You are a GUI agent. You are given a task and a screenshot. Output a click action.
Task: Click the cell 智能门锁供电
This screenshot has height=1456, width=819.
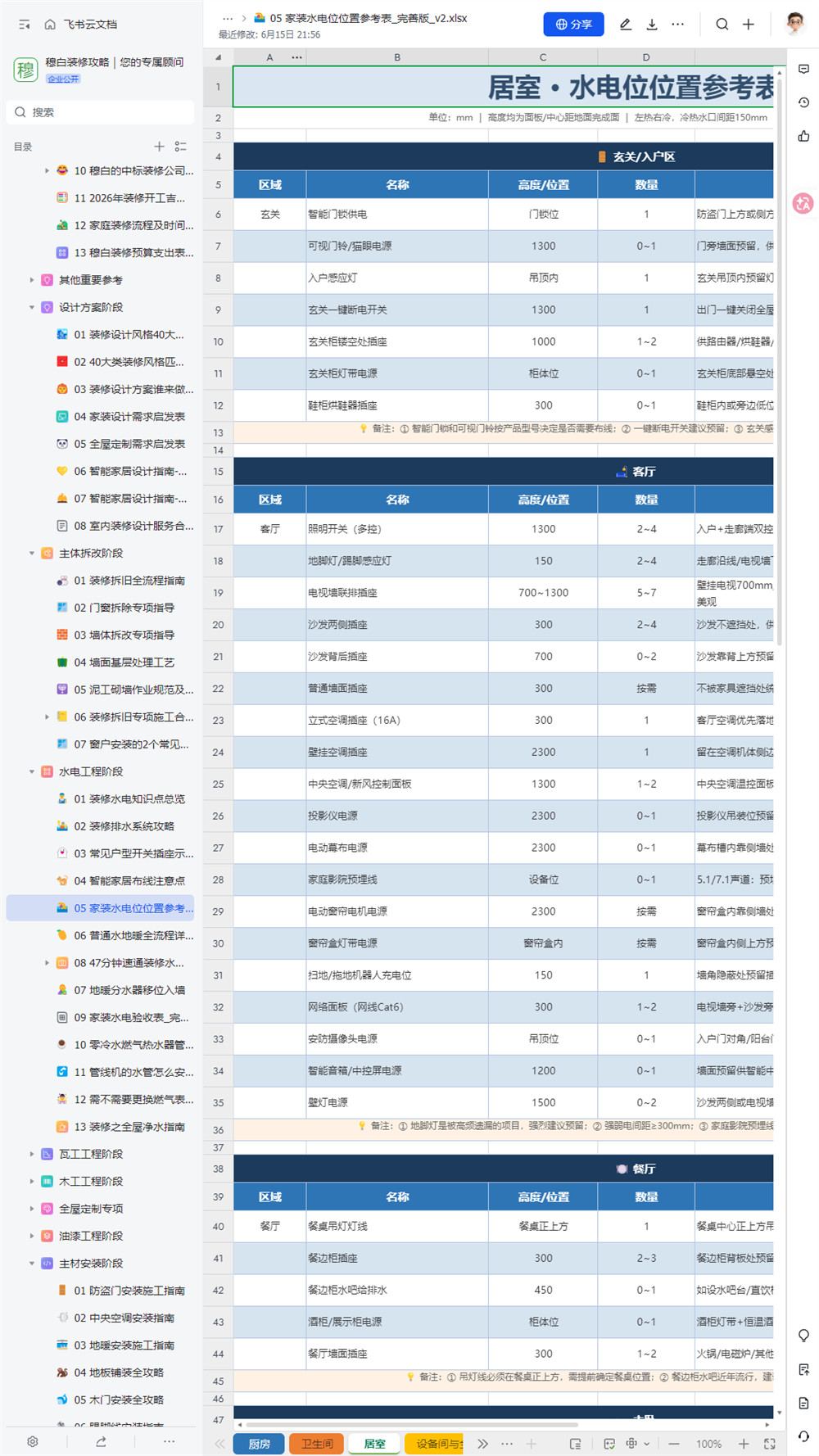[397, 214]
